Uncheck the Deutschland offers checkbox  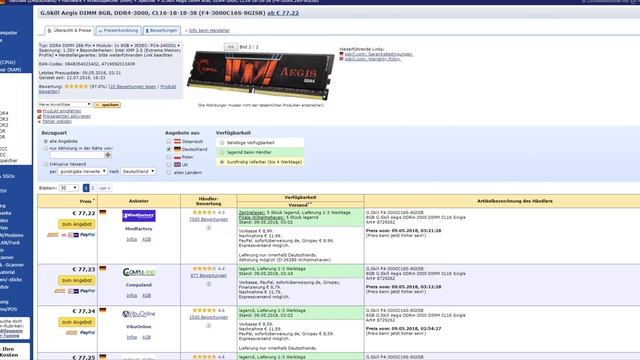pyautogui.click(x=169, y=149)
